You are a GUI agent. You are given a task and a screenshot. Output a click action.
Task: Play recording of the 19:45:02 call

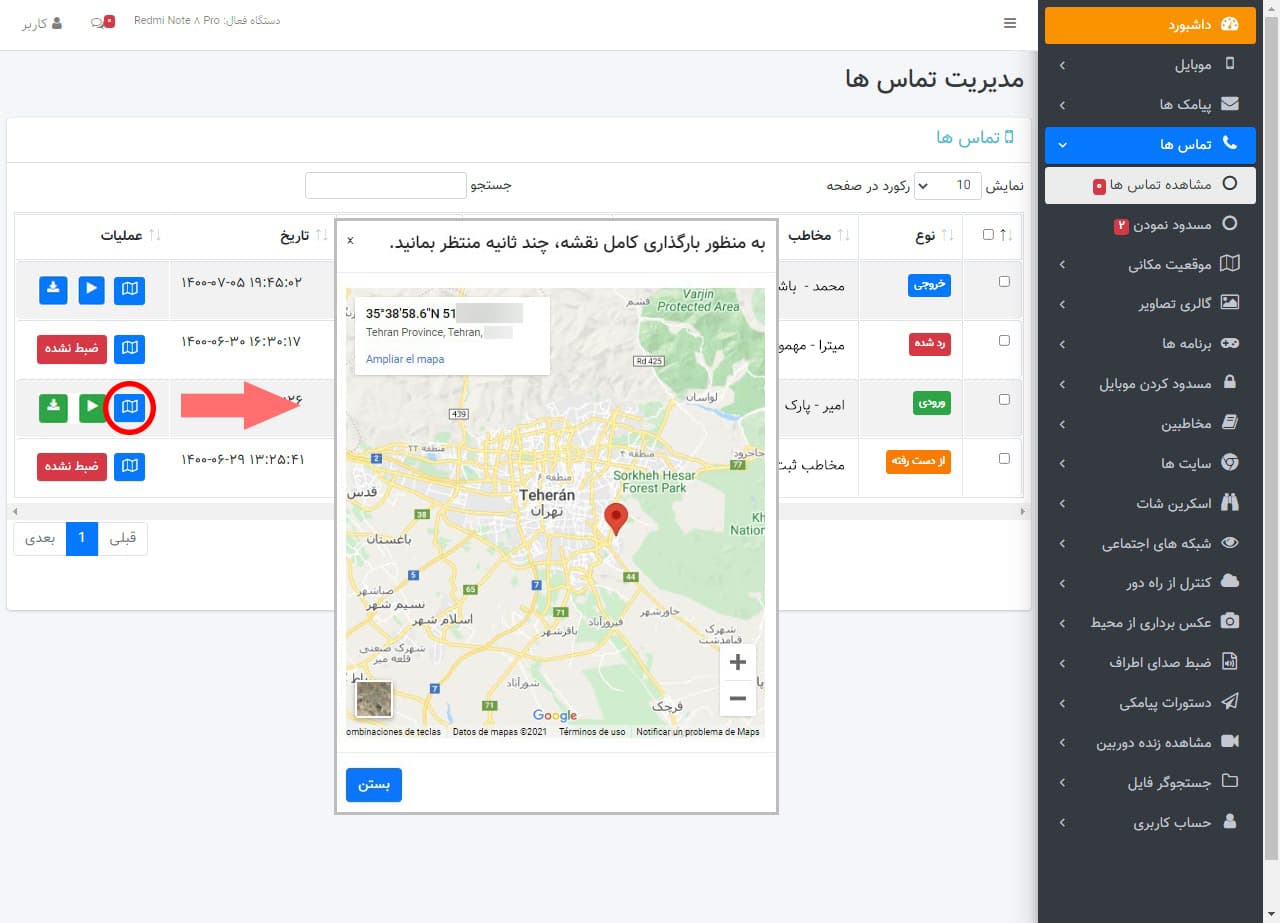(x=92, y=290)
